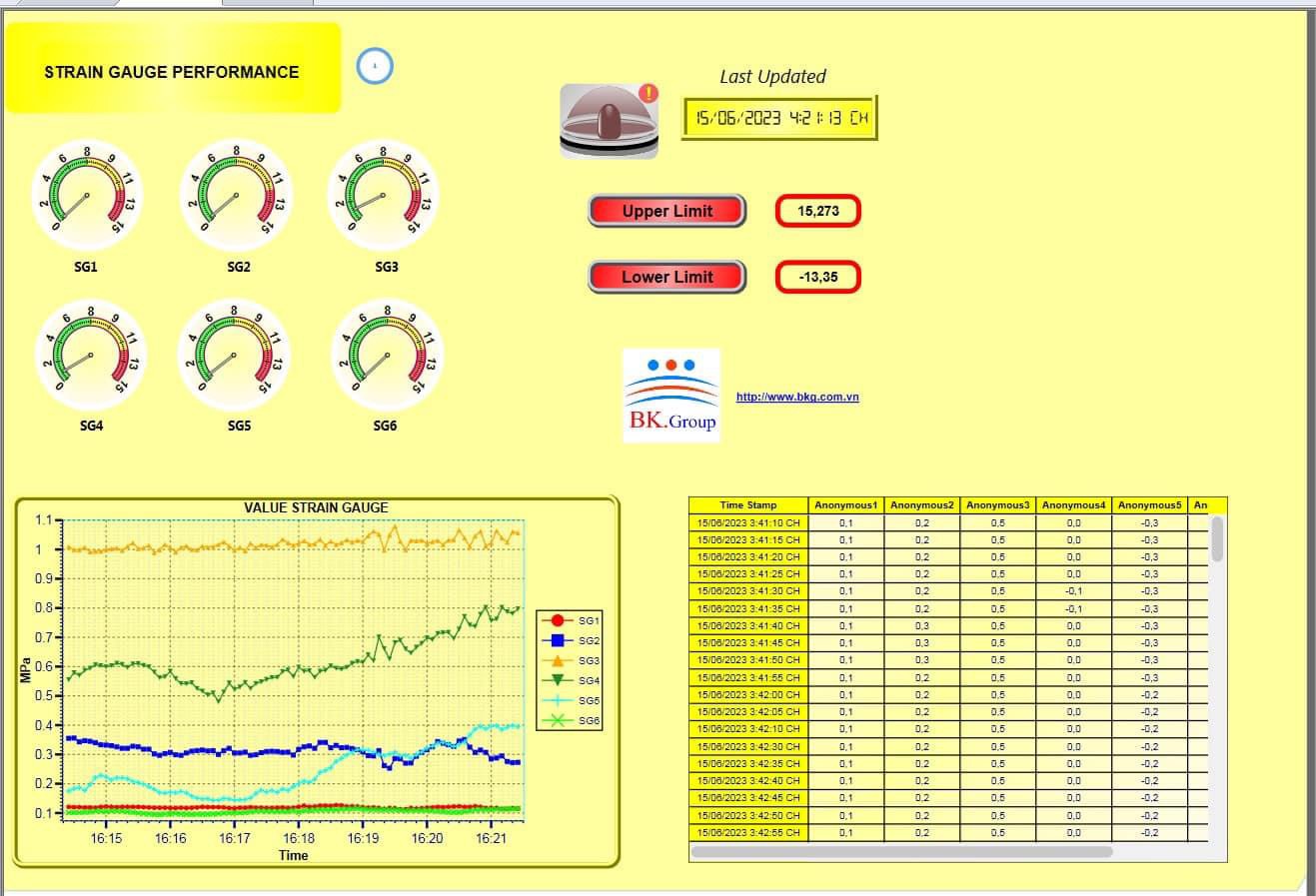Viewport: 1316px width, 896px height.
Task: Select the row stamped 15/06/2023 3:42:00 CH
Action: (x=949, y=694)
